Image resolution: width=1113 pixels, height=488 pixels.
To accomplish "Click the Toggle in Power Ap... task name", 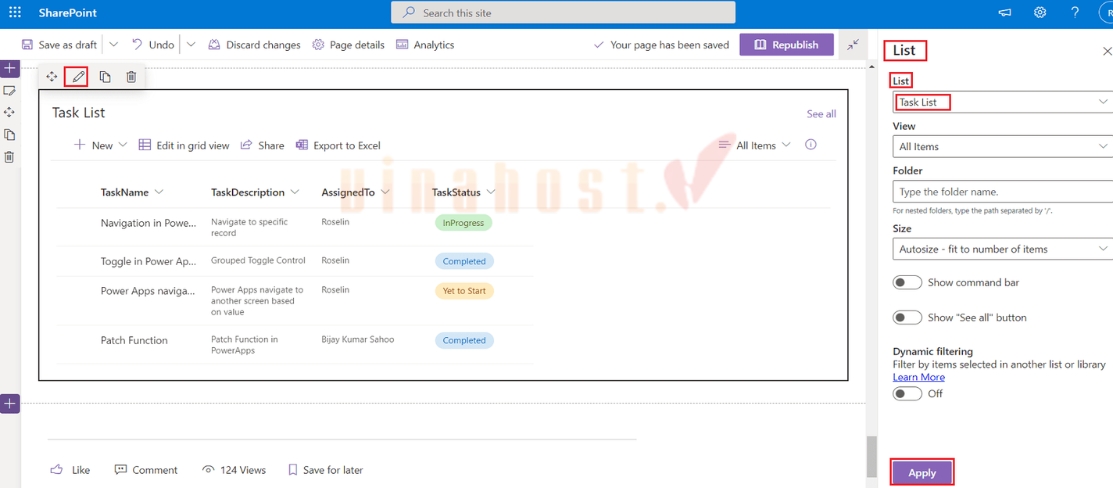I will tap(148, 261).
